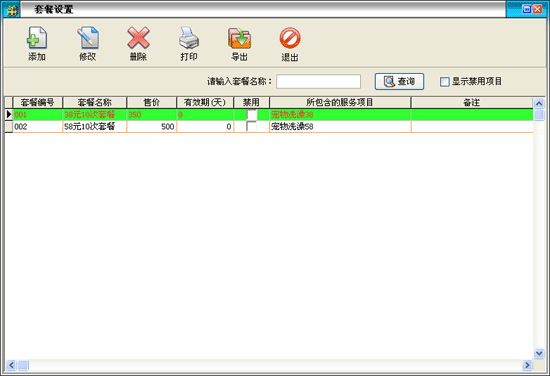Viewport: 550px width, 376px height.
Task: Export data via 导出 icon
Action: point(239,38)
